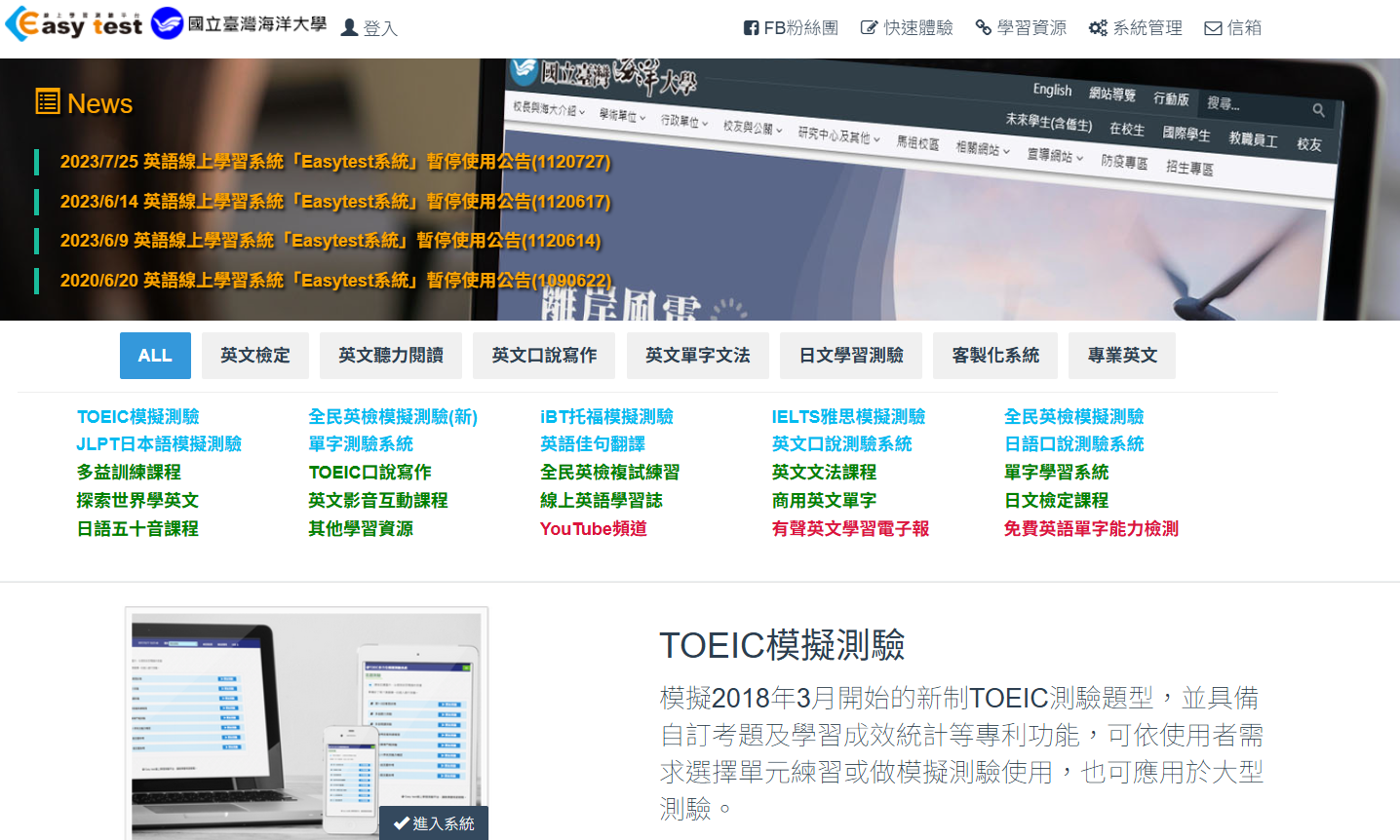Select the 日文學習測驗 category tab
This screenshot has height=840, width=1400.
pos(851,356)
